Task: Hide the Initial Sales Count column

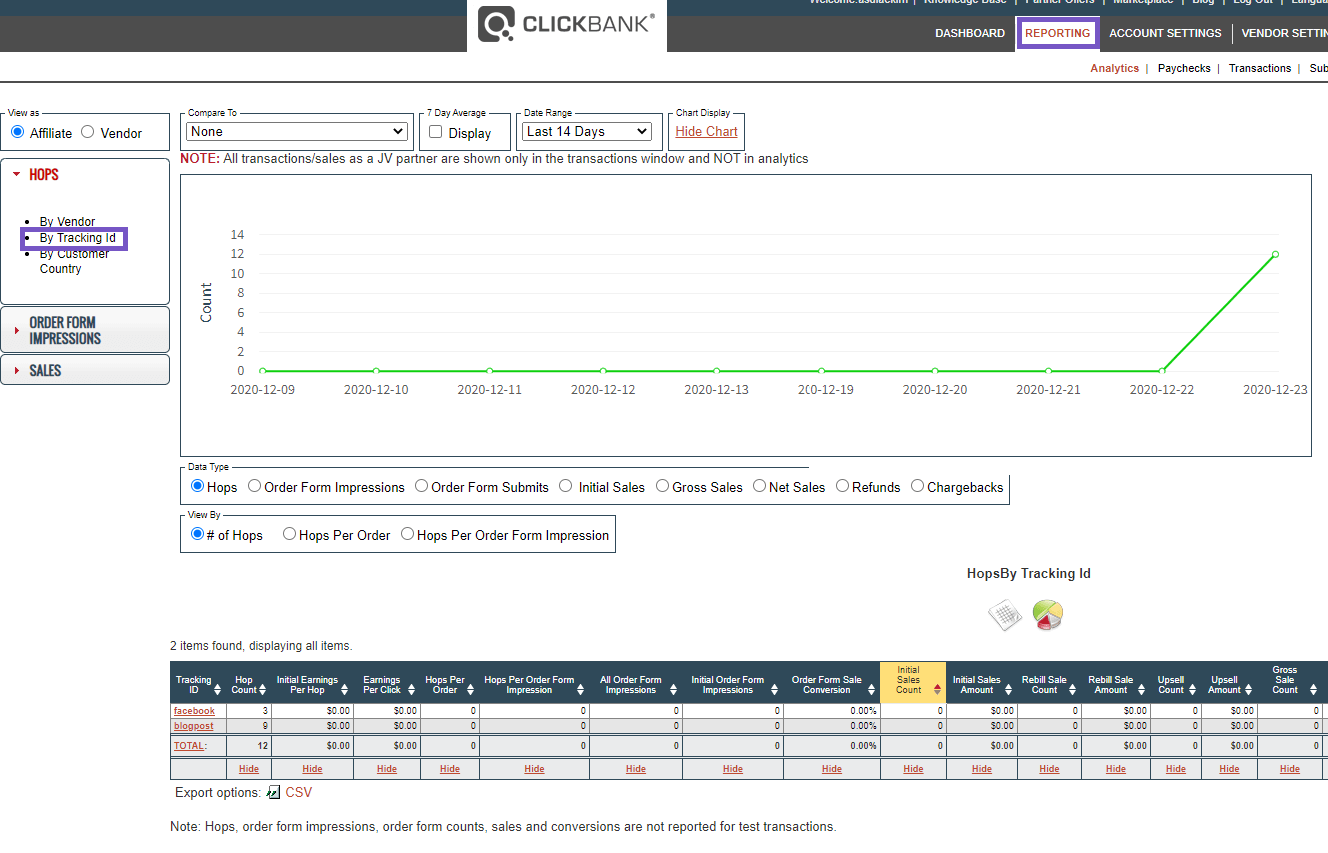Action: click(913, 769)
